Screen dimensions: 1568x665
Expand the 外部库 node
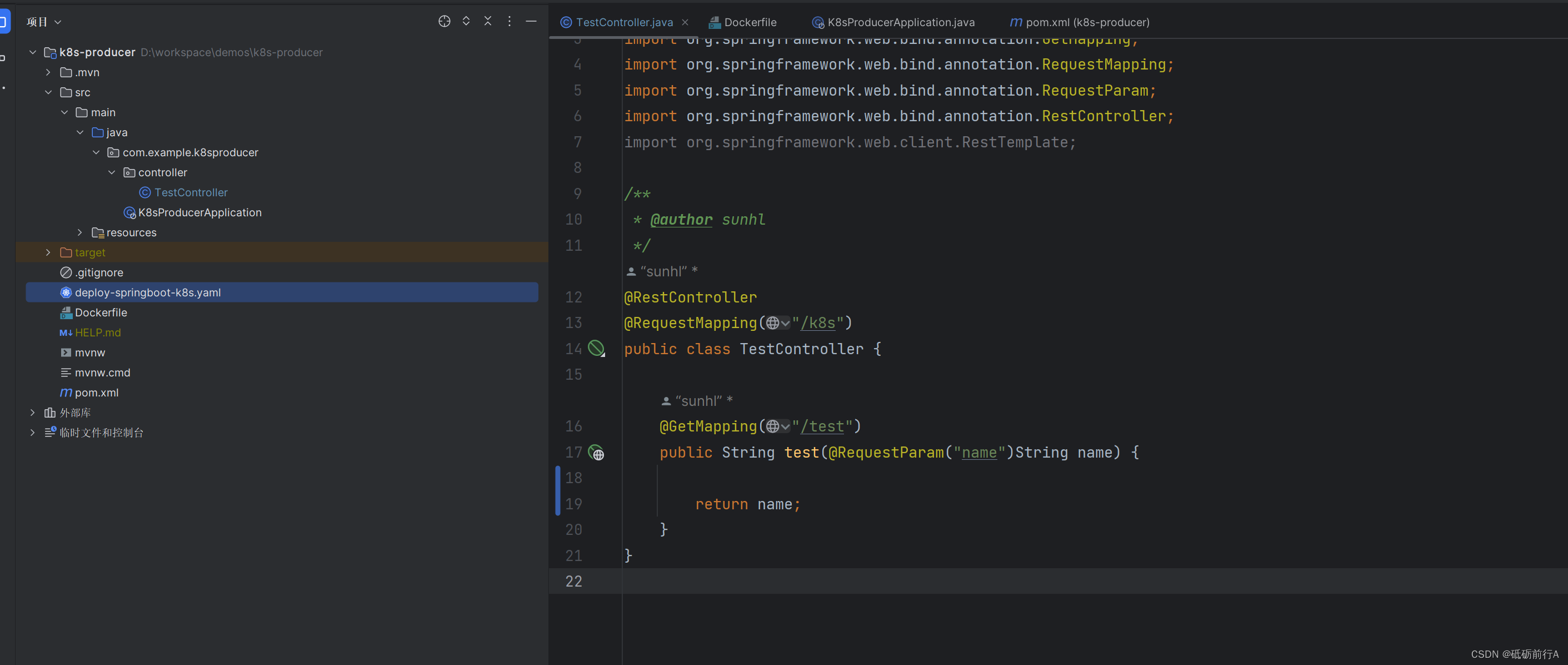tap(33, 413)
